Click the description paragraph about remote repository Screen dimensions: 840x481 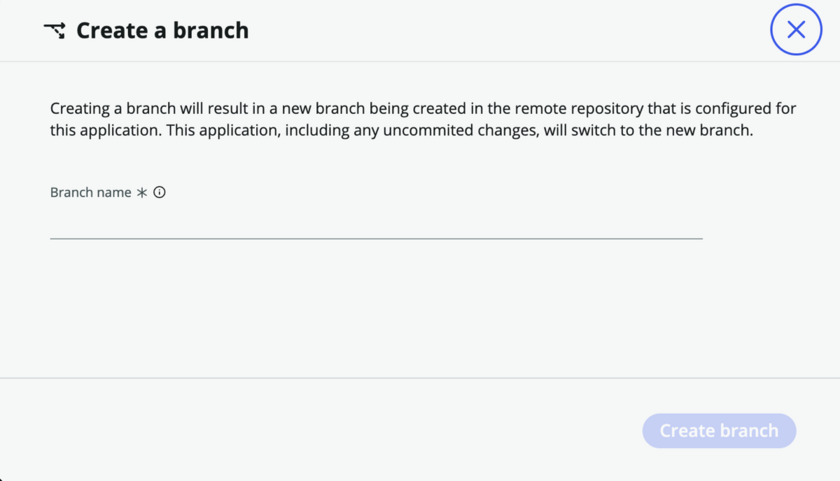pyautogui.click(x=423, y=119)
